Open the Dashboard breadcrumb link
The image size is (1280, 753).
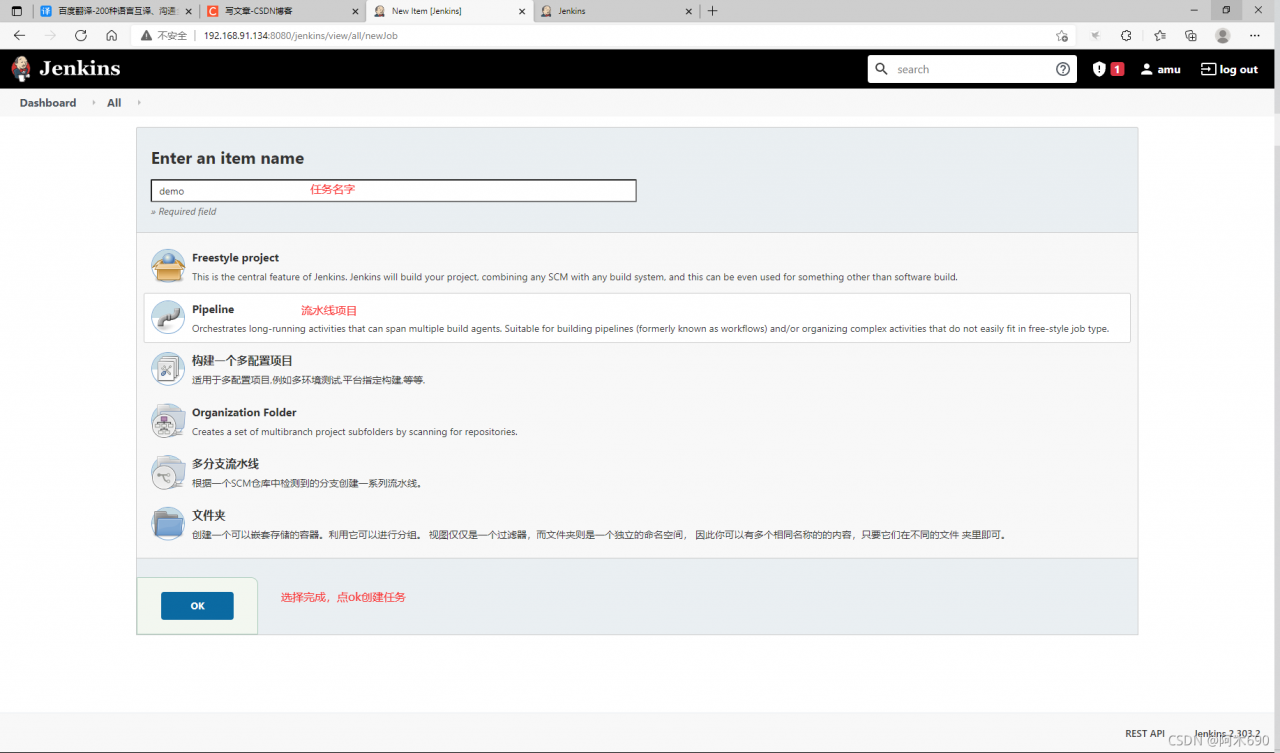coord(48,103)
